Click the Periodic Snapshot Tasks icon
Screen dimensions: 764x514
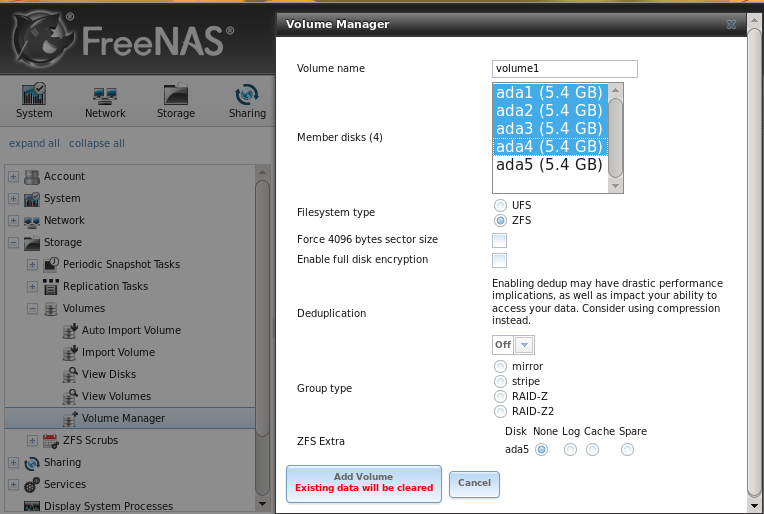(51, 265)
